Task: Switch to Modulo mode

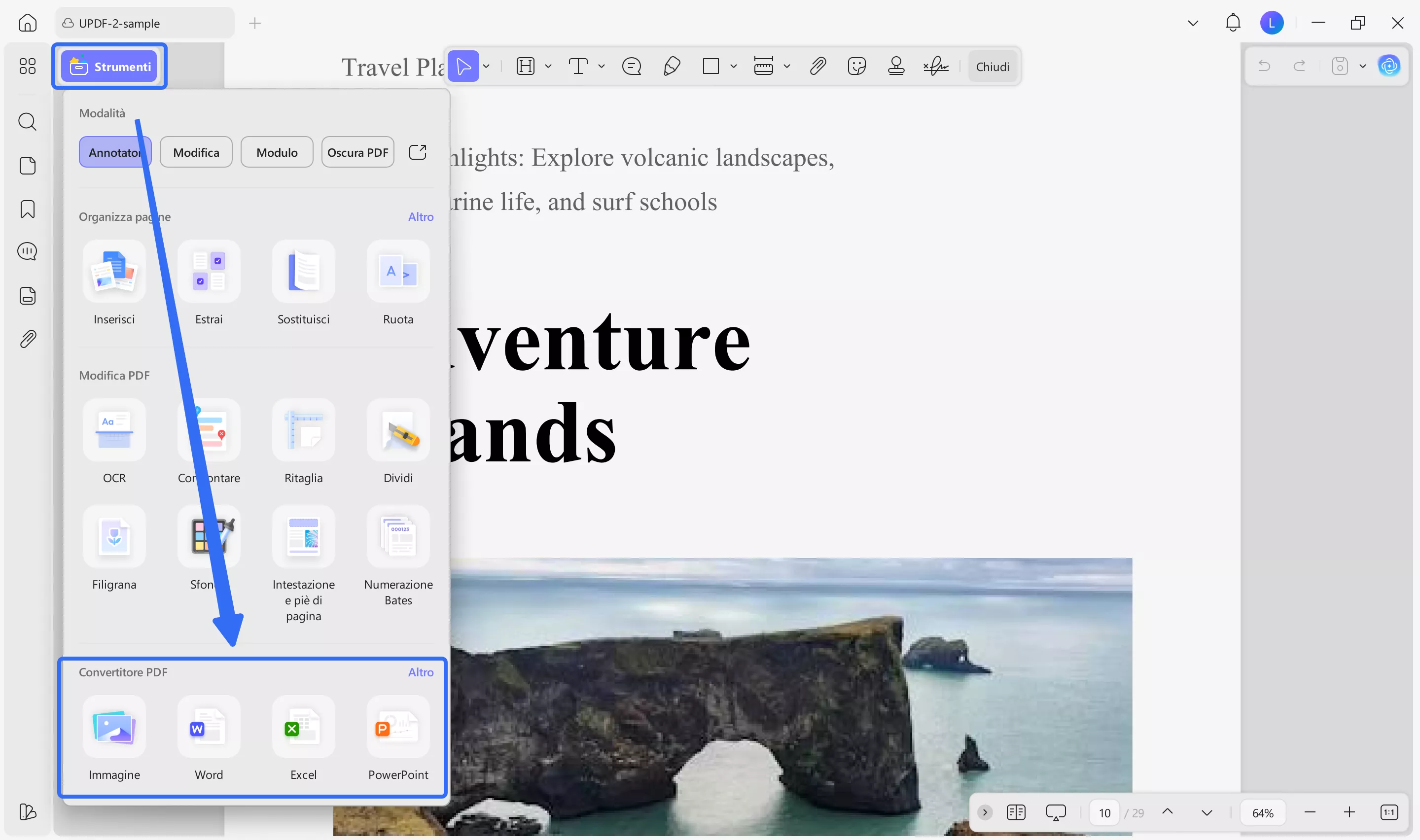Action: [277, 152]
